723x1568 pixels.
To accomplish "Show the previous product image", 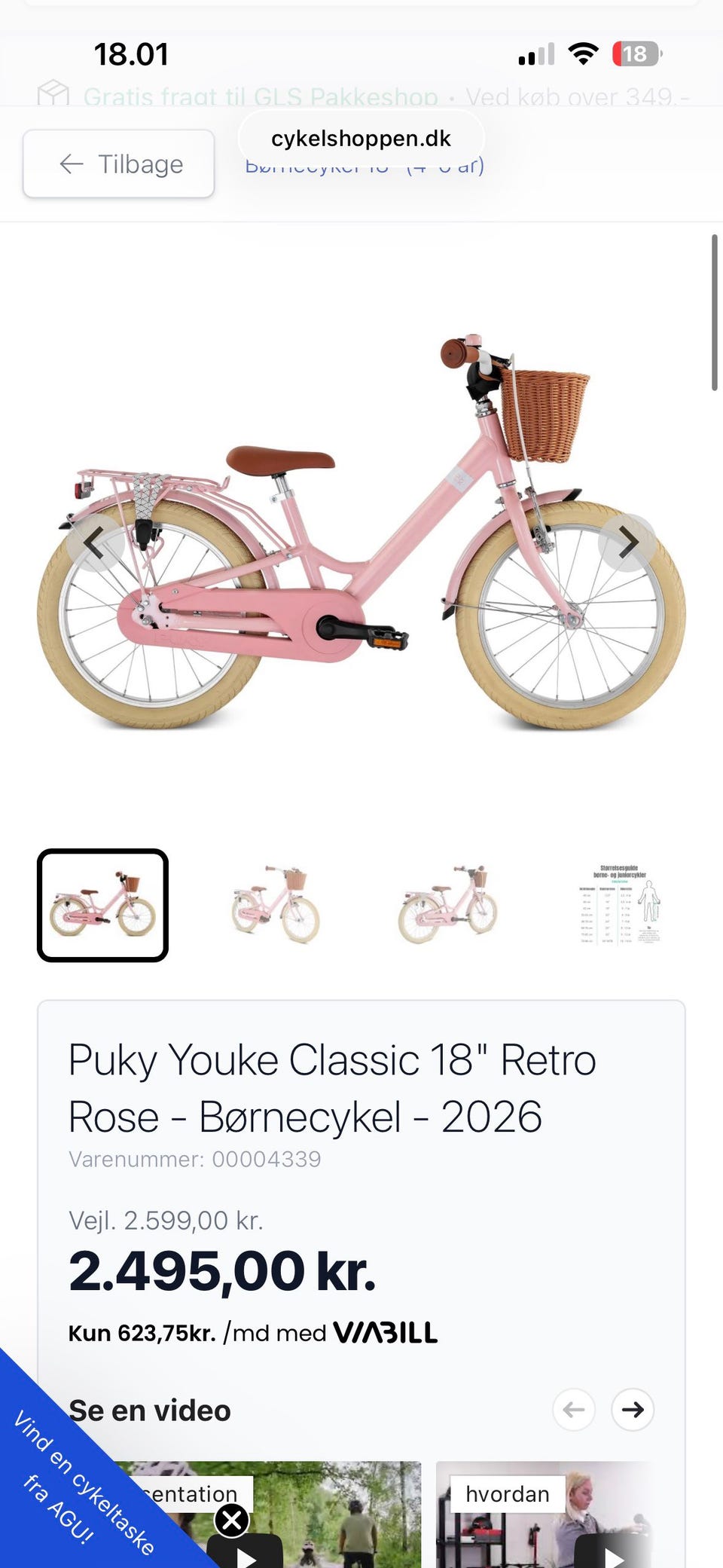I will pyautogui.click(x=95, y=542).
